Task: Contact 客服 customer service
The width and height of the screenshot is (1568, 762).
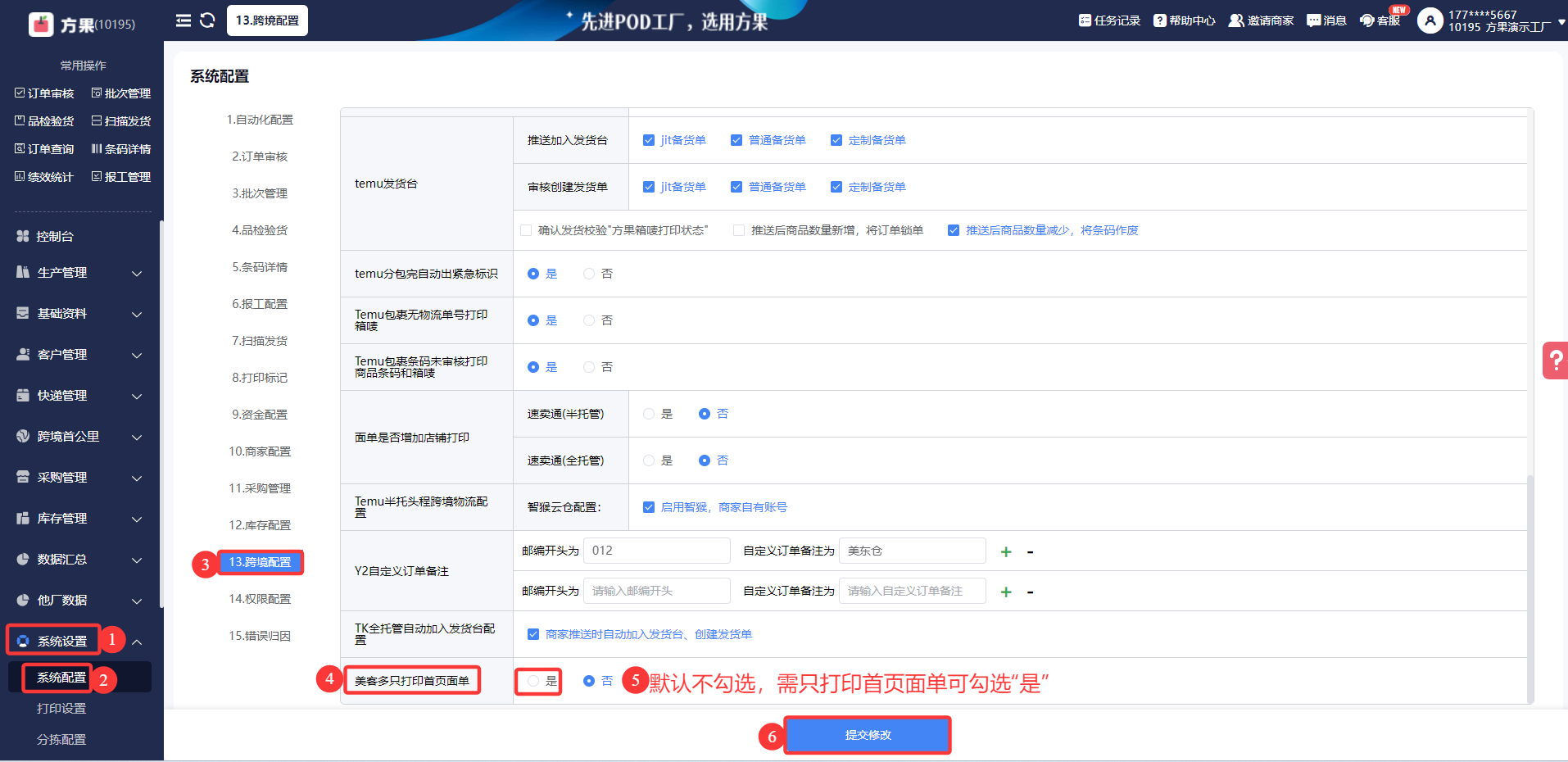Action: (1380, 20)
